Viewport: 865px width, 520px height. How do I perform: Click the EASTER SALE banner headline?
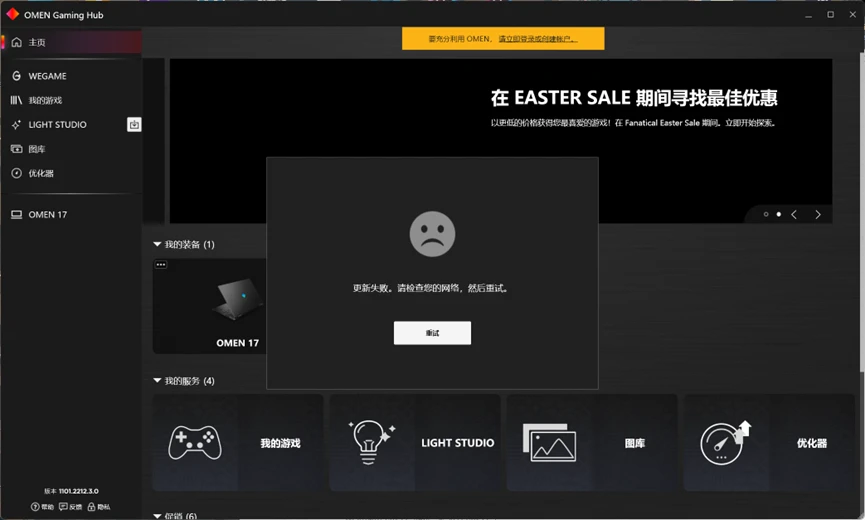[634, 98]
